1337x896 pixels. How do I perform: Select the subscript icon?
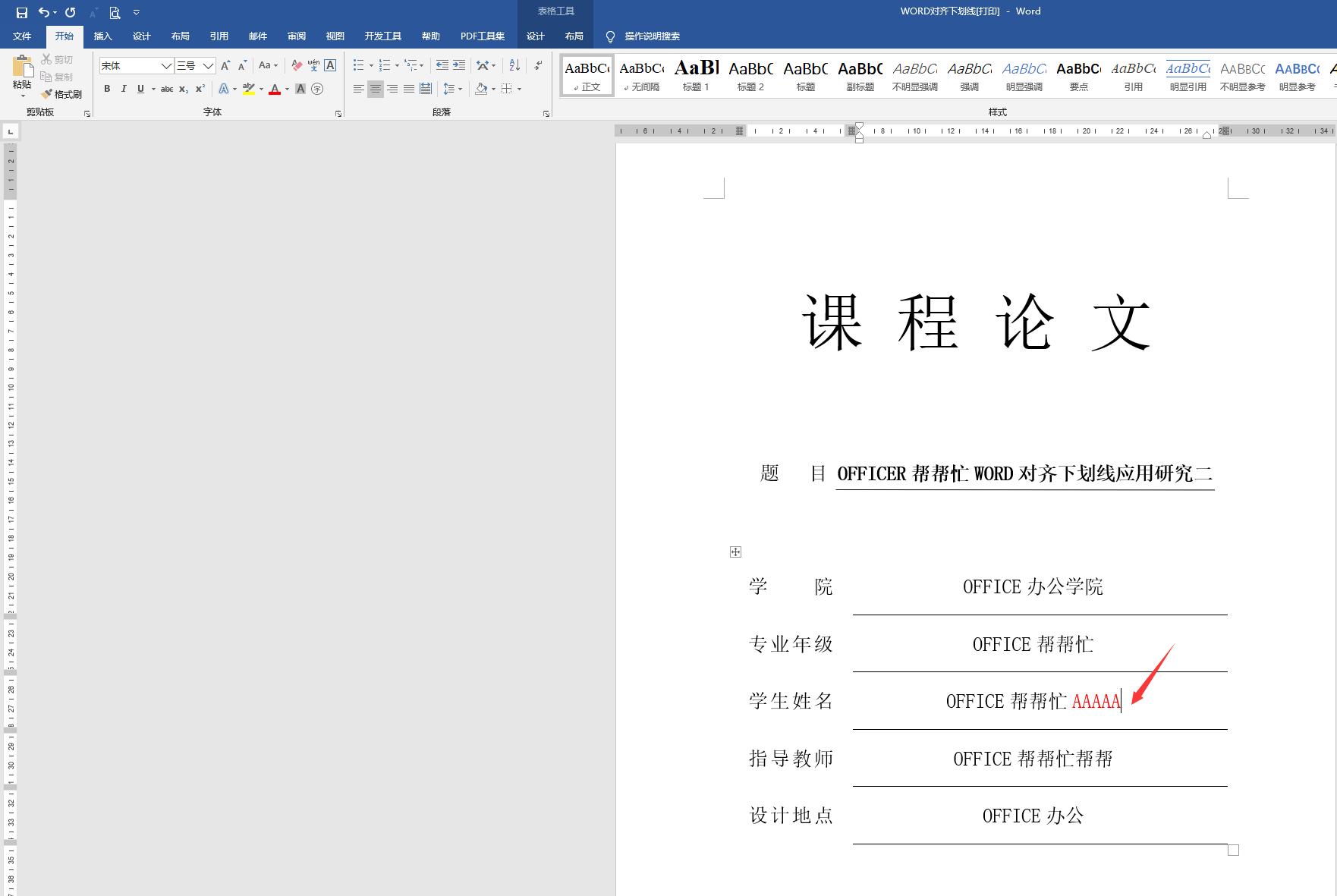(183, 89)
